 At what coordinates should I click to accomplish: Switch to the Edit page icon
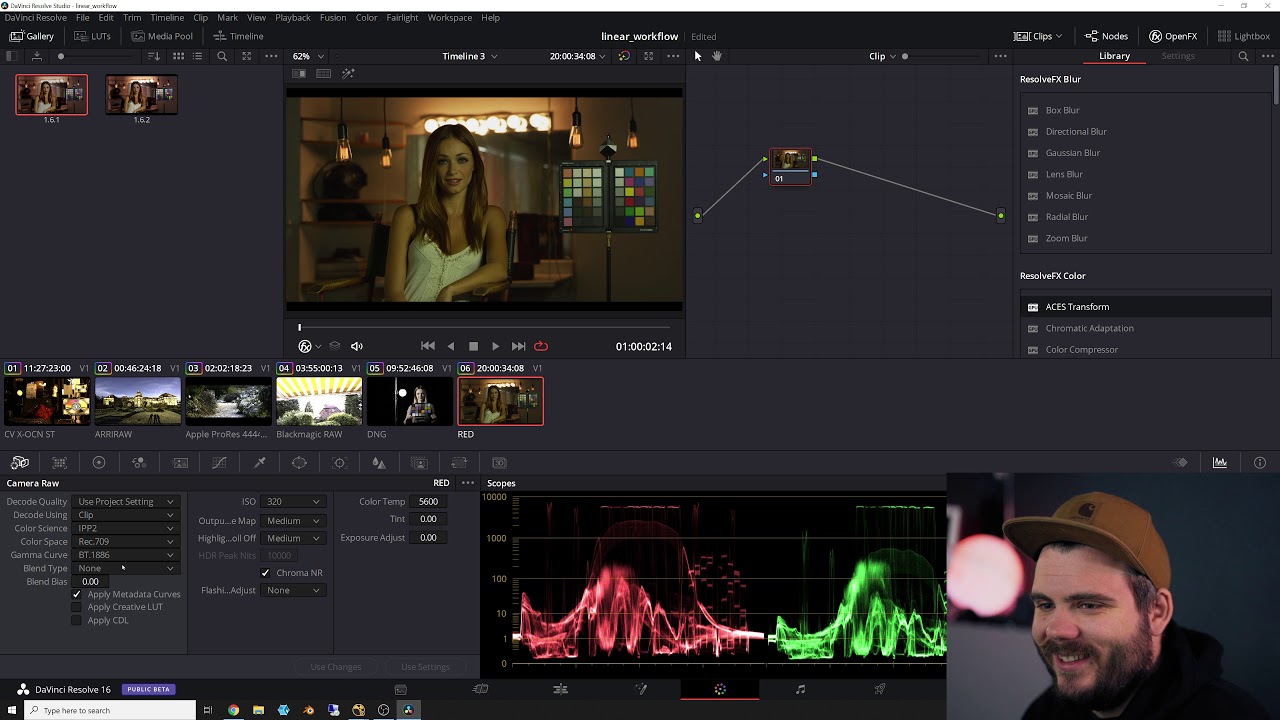(560, 689)
